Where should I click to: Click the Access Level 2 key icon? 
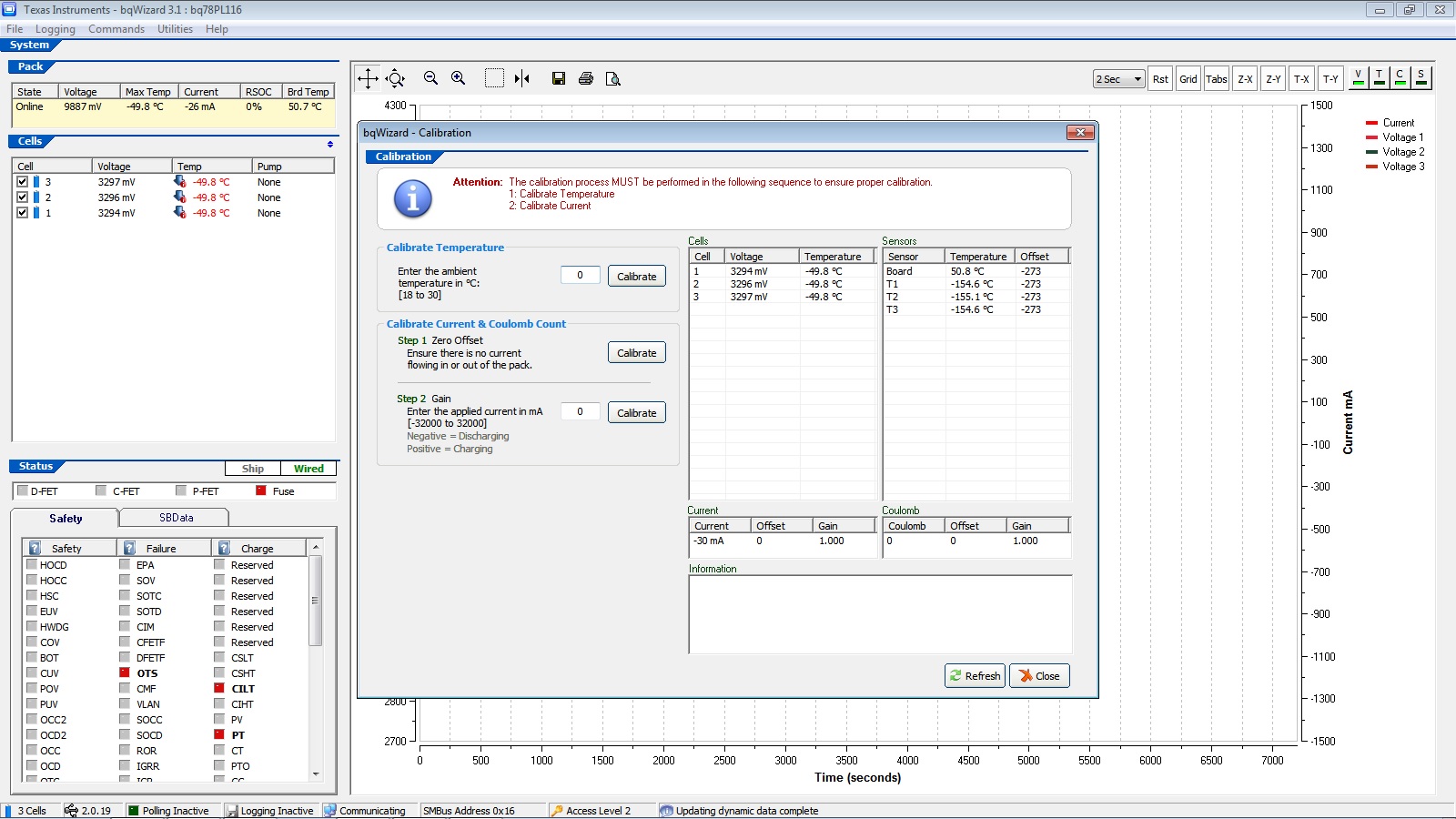click(557, 810)
